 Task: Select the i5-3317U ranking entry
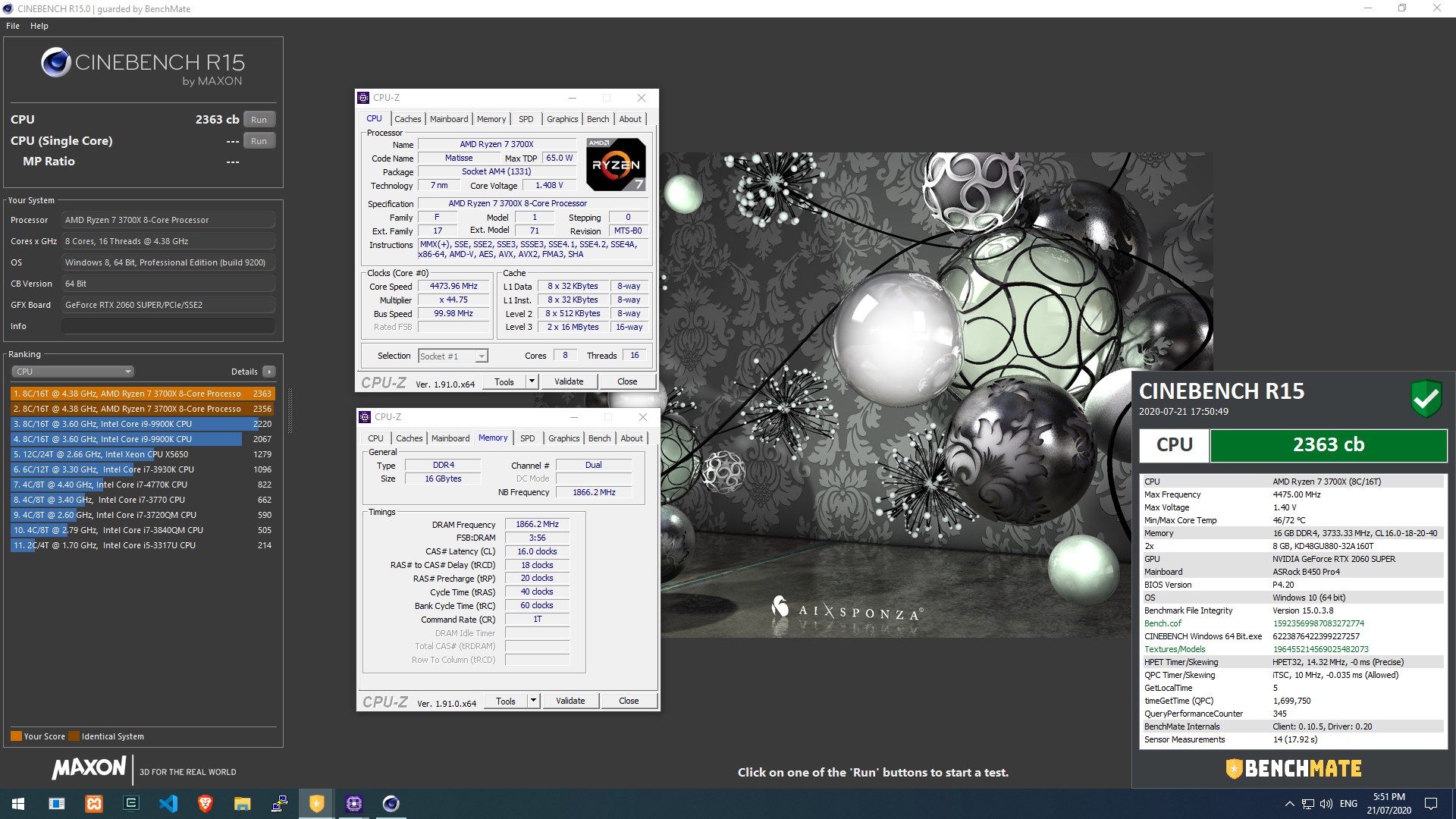[x=143, y=545]
